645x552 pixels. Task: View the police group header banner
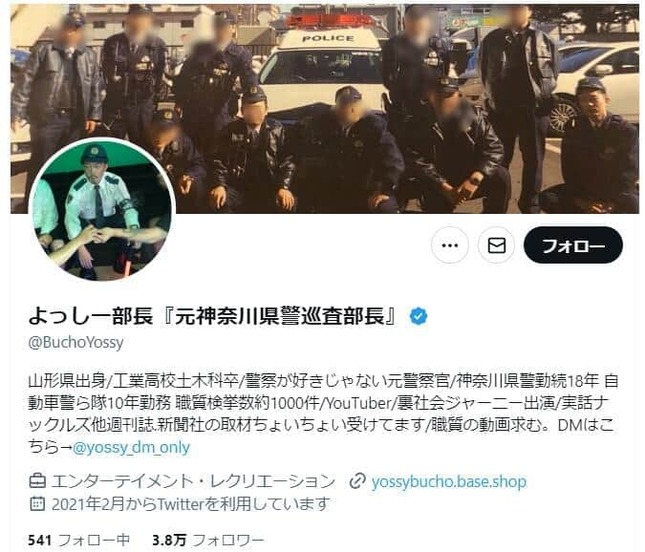point(325,109)
